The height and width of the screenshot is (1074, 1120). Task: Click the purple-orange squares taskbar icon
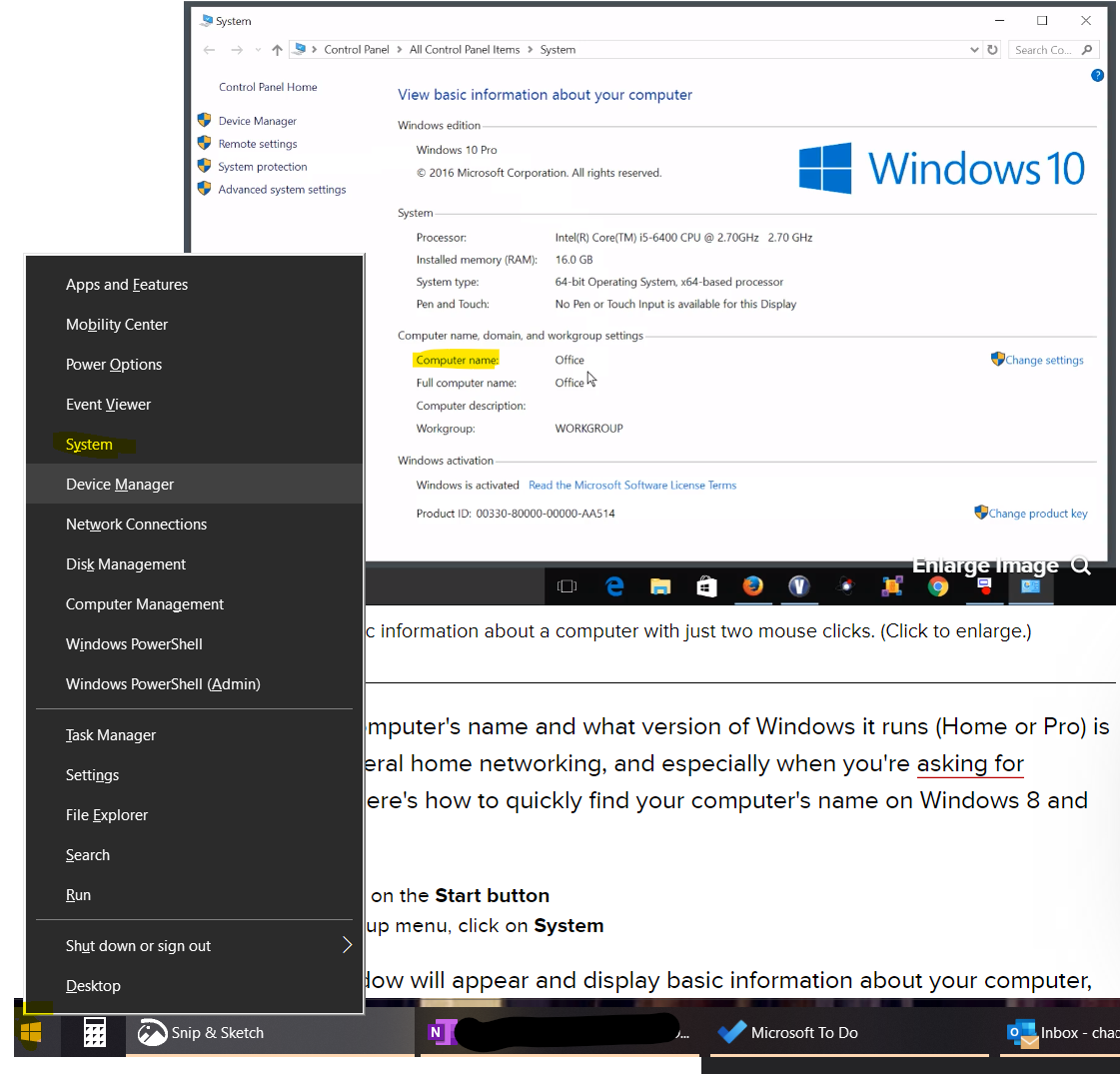[892, 586]
